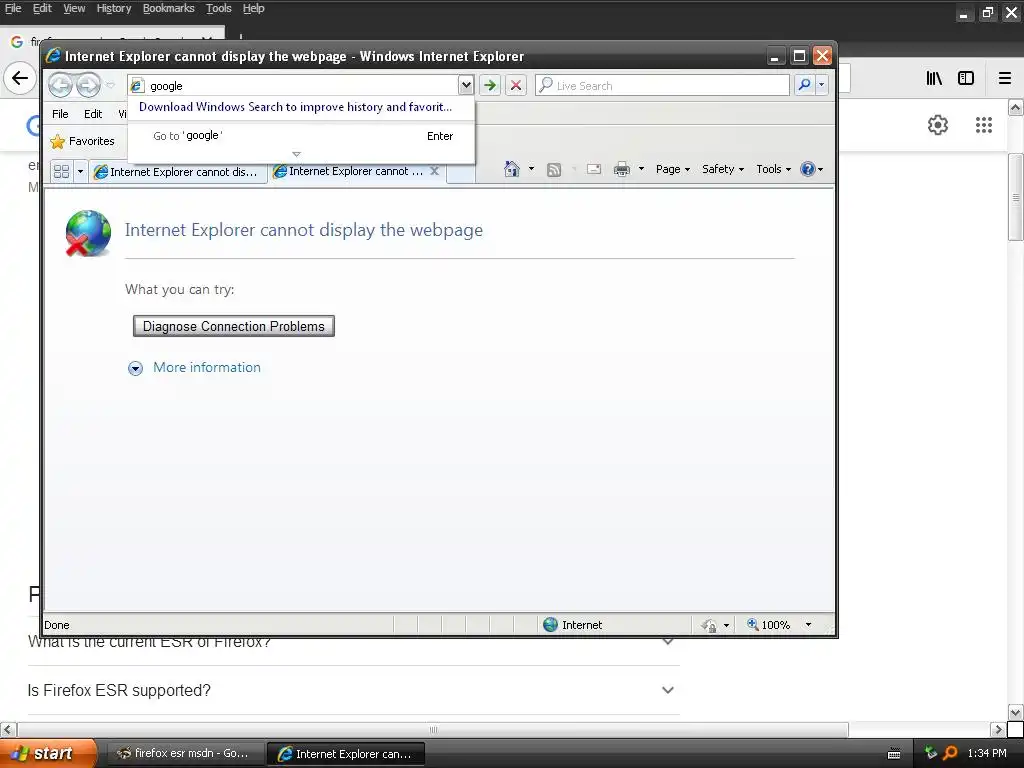Open a new blank IE tab

[461, 172]
